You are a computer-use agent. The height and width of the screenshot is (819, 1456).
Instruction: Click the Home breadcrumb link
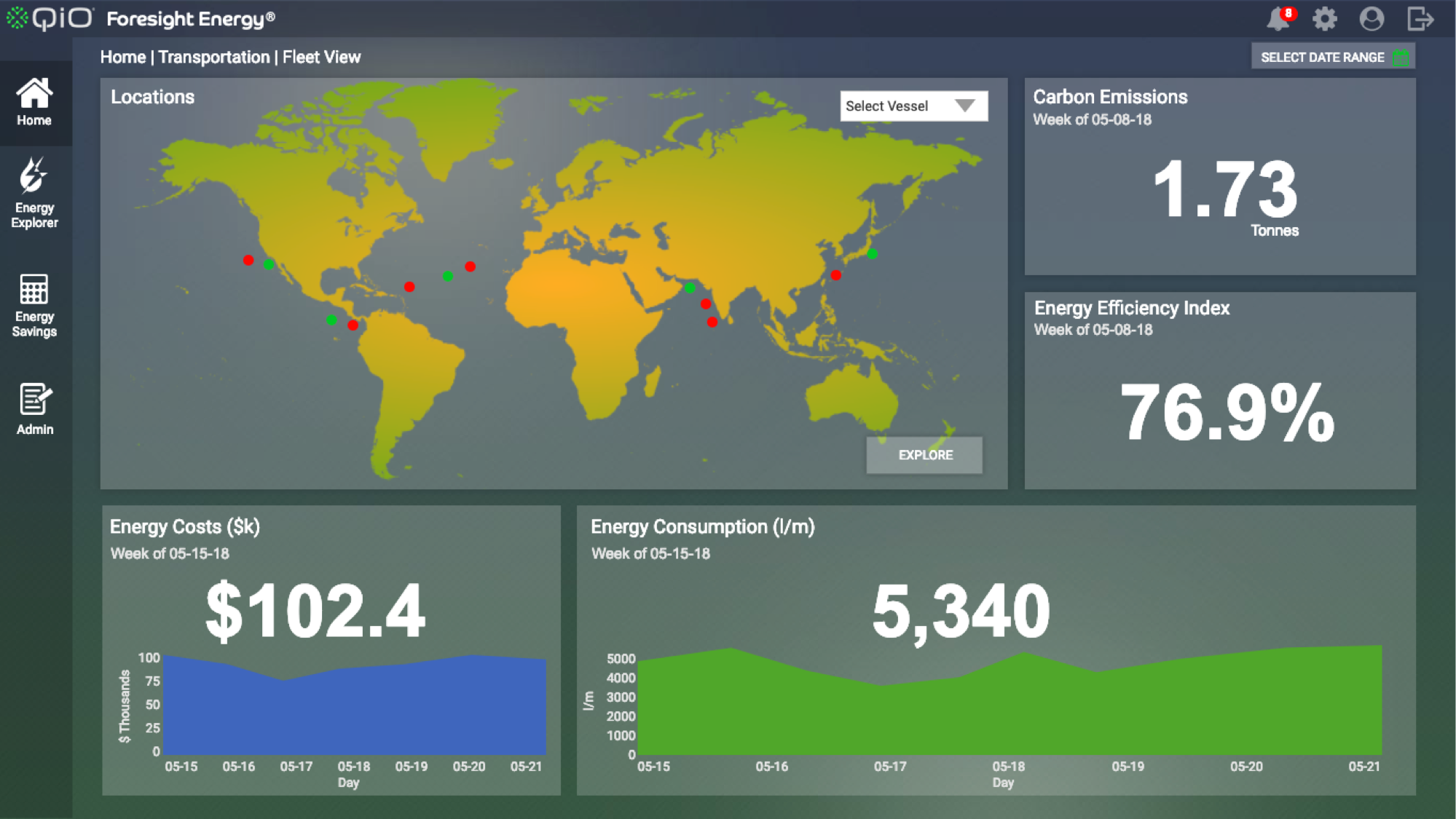(x=123, y=57)
